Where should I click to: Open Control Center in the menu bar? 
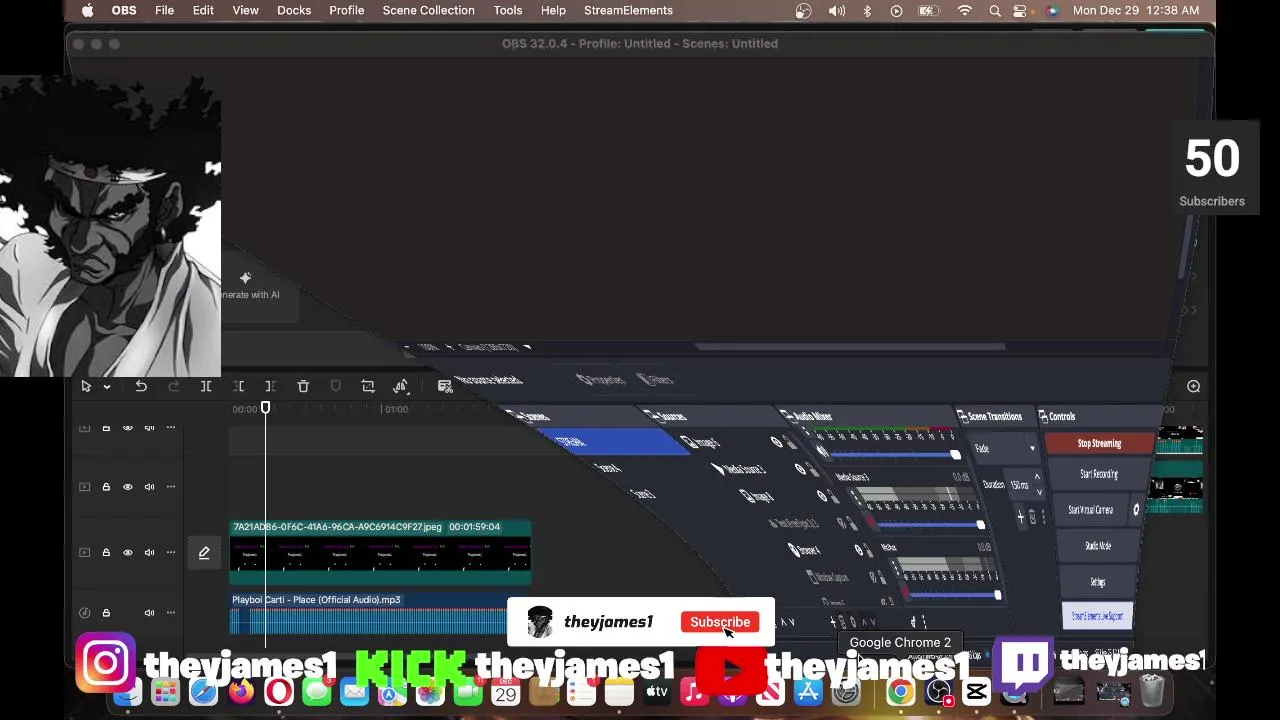(x=1021, y=10)
